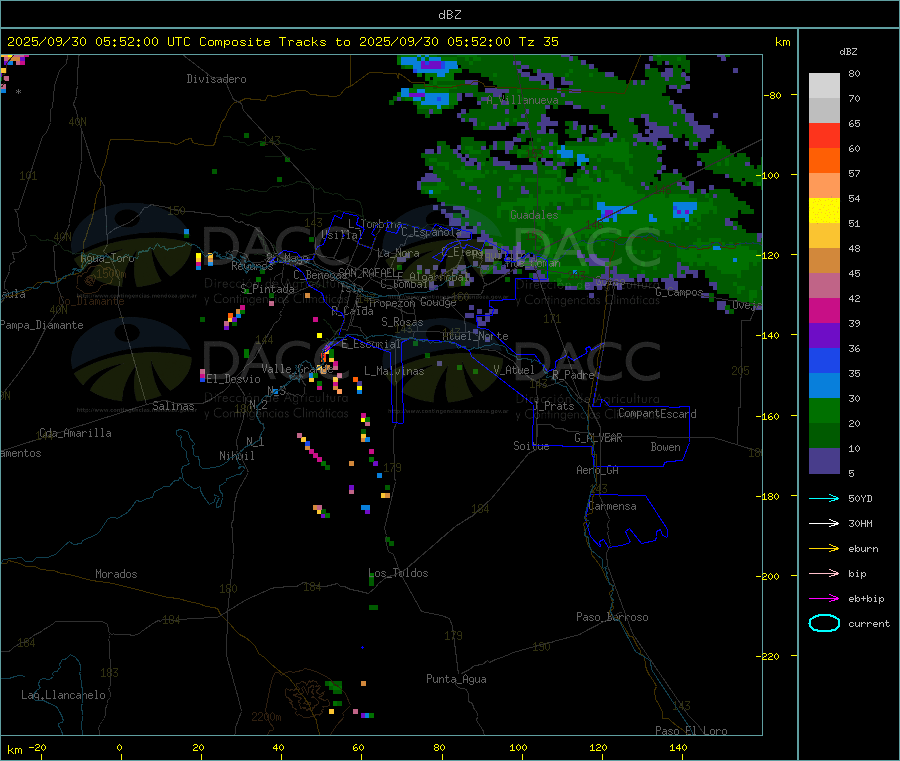Click the 'Tz 35' value in the header
This screenshot has width=900, height=761.
click(538, 42)
